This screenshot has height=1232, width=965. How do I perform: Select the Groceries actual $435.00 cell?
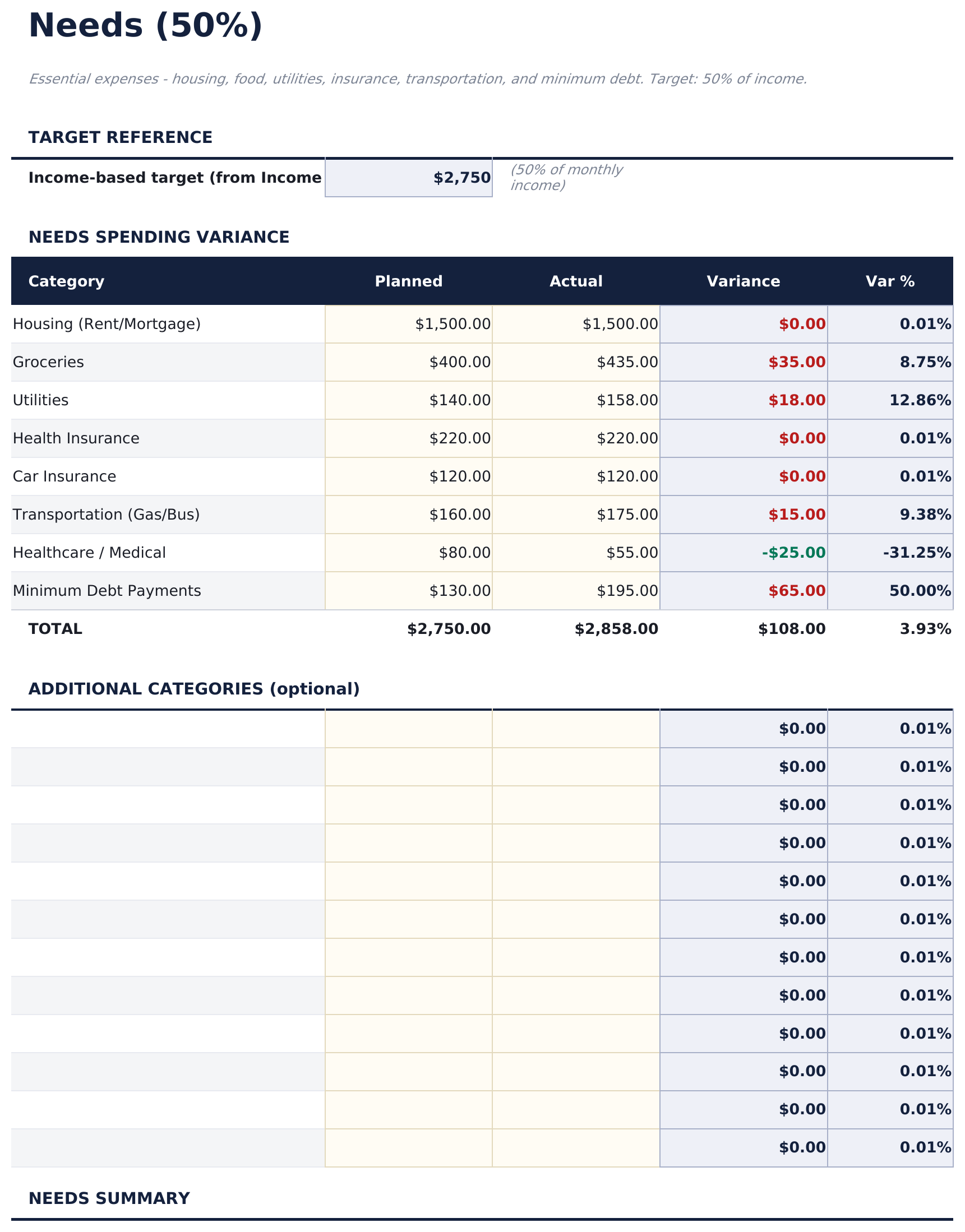coord(575,362)
